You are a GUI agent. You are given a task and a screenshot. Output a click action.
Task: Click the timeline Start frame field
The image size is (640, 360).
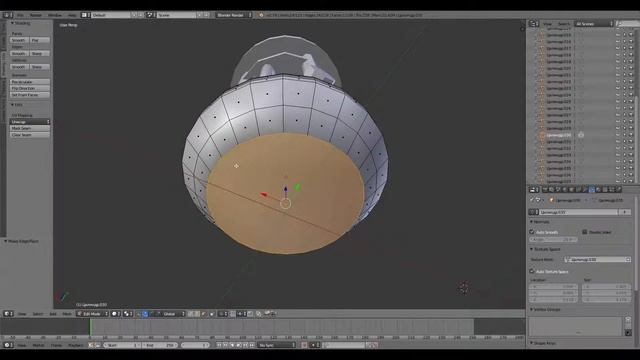[x=121, y=345]
